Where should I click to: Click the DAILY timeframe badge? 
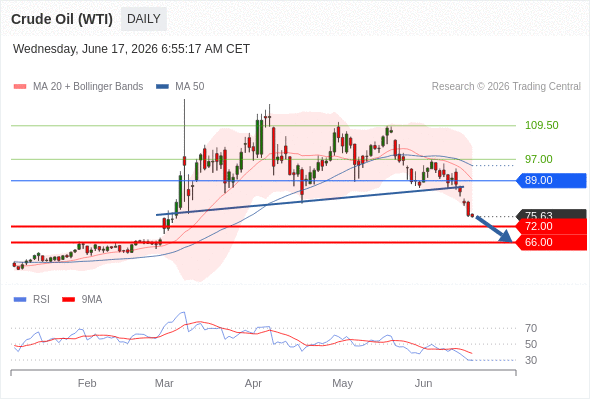[x=144, y=19]
